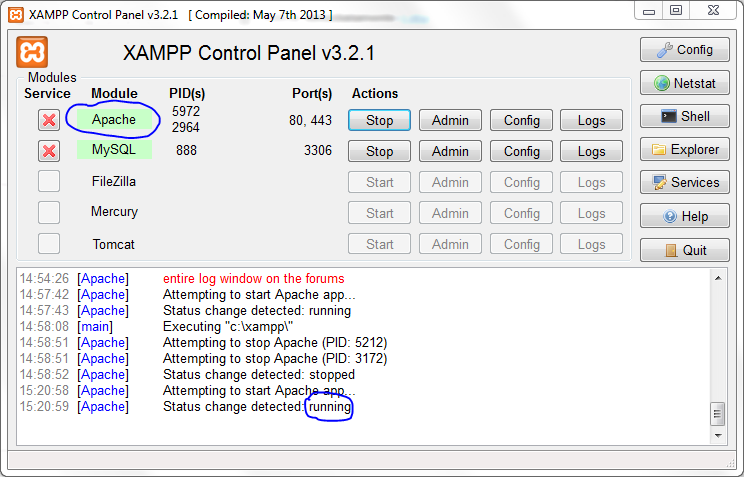Launch Shell with terminal icon
The image size is (744, 477).
(684, 116)
